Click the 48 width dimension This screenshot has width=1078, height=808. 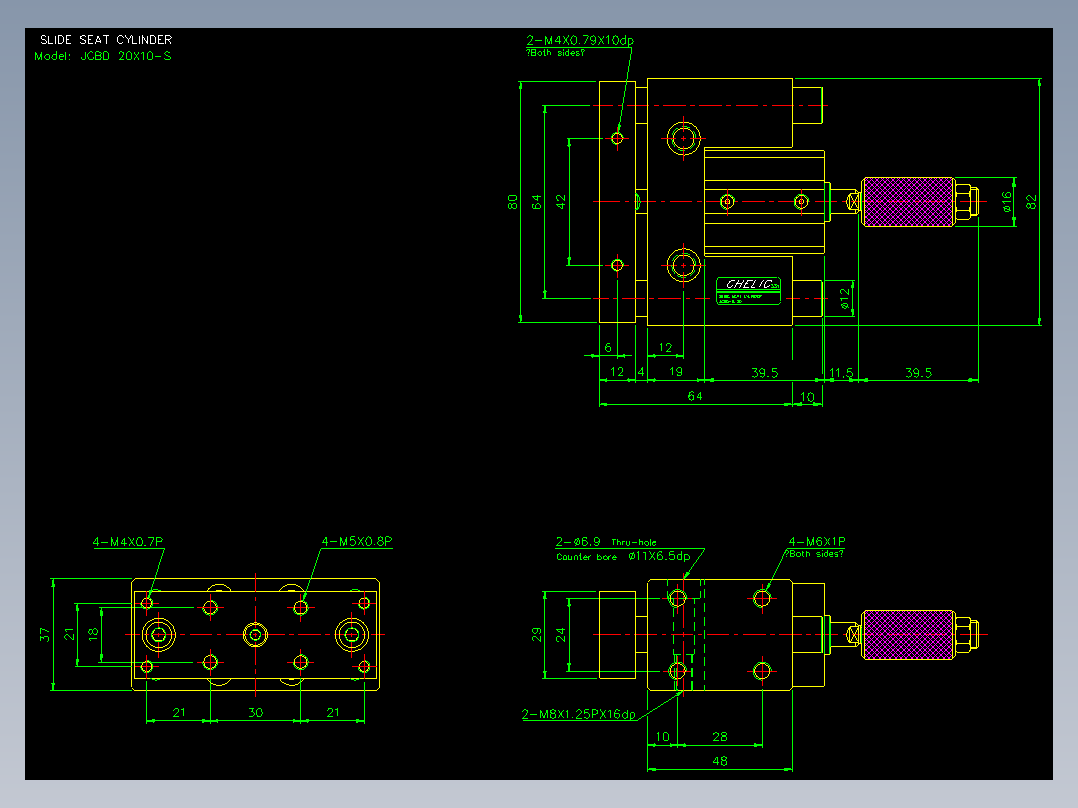[x=720, y=761]
